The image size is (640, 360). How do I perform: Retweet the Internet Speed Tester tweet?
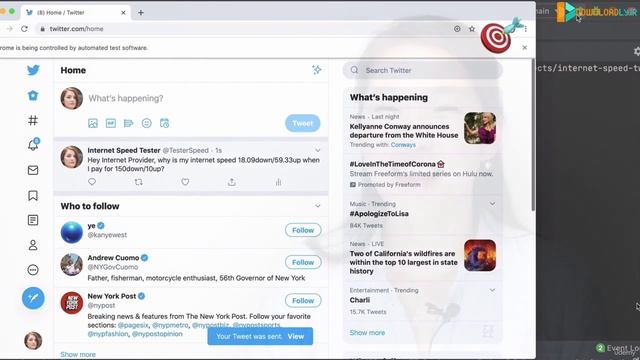point(139,182)
